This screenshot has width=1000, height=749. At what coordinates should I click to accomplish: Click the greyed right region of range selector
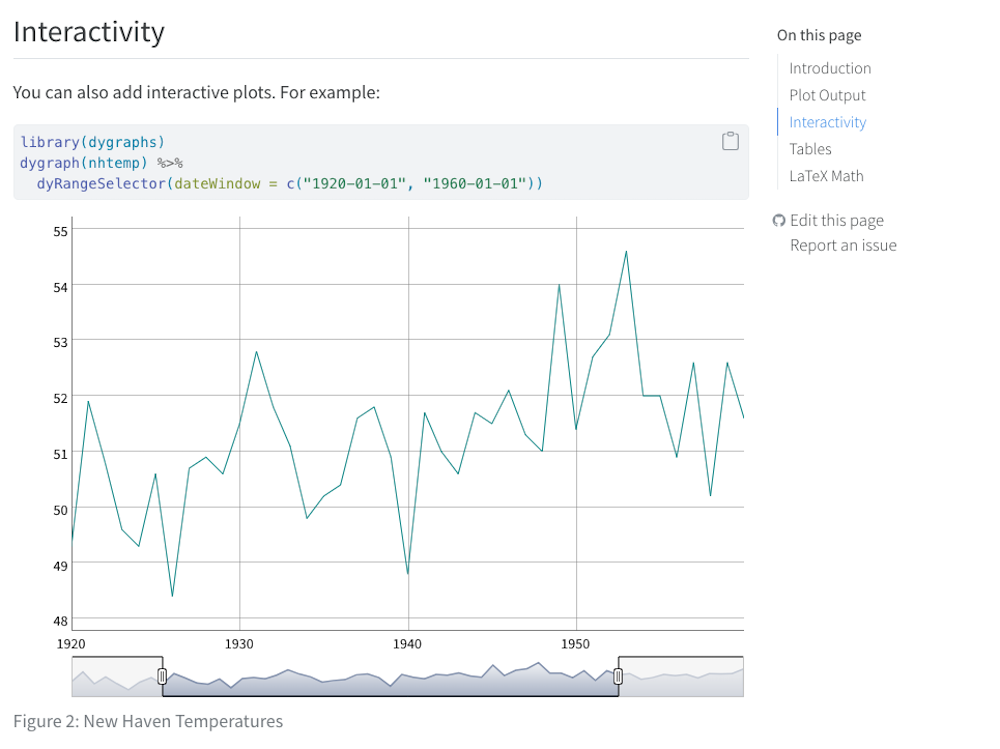[682, 677]
